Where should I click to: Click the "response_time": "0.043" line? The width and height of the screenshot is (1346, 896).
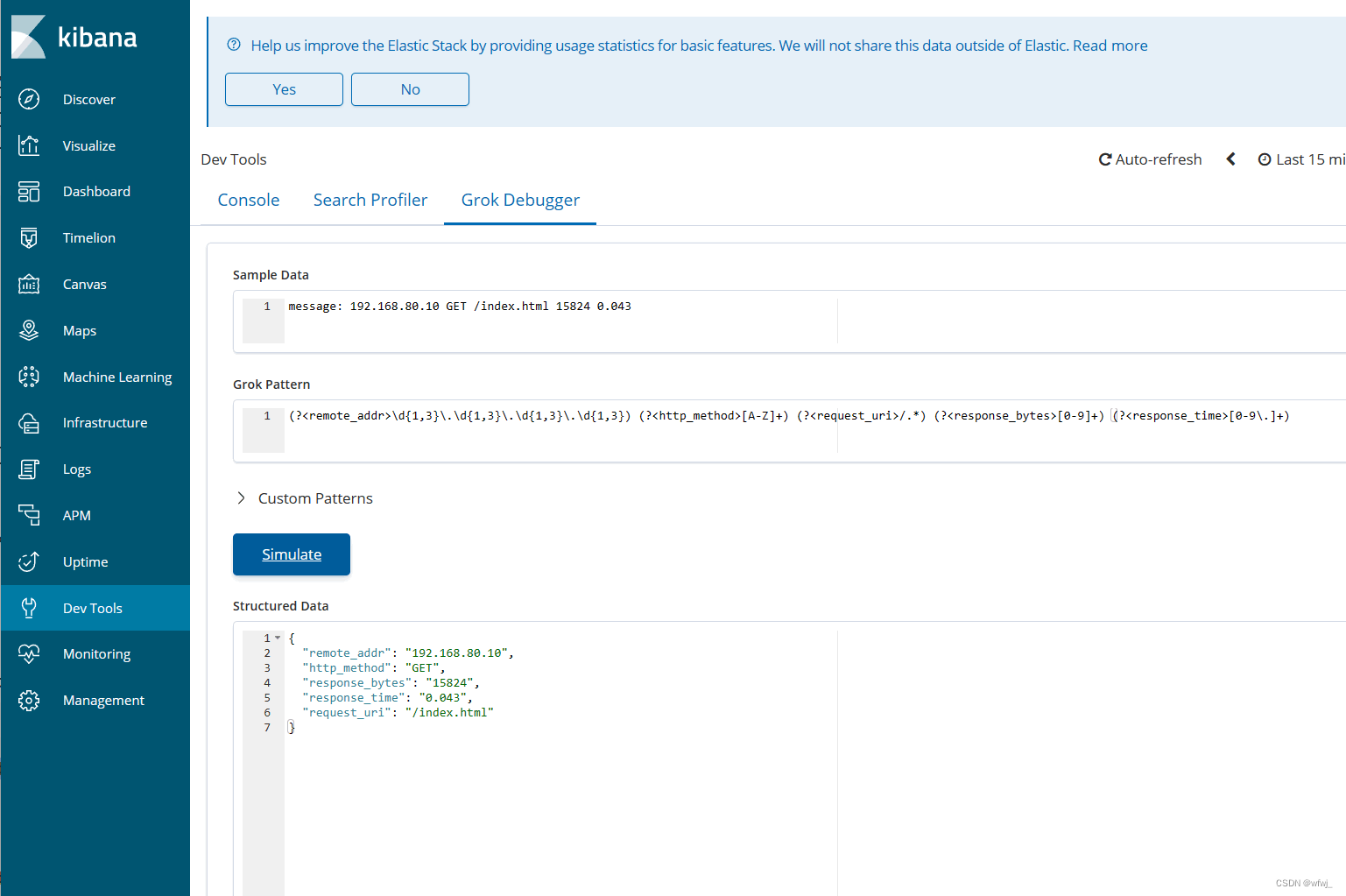387,698
